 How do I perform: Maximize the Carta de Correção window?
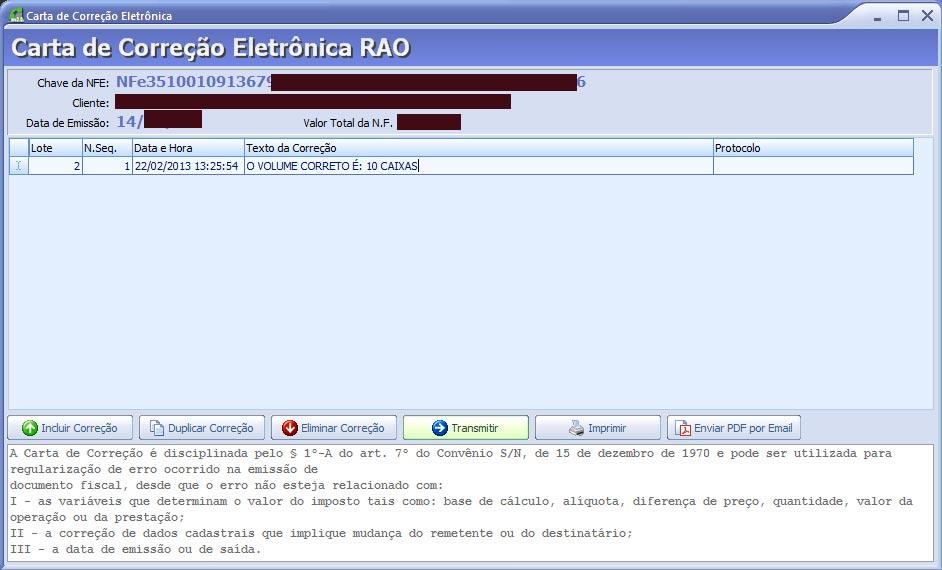point(903,16)
